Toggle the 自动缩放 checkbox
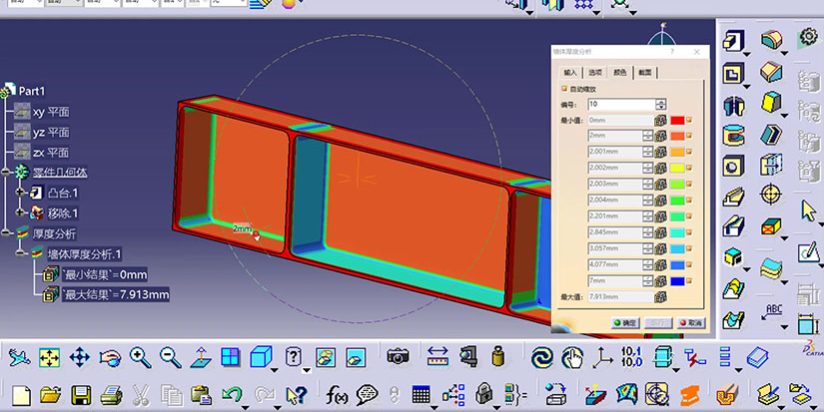Screen dimensions: 824x412 (x=565, y=89)
